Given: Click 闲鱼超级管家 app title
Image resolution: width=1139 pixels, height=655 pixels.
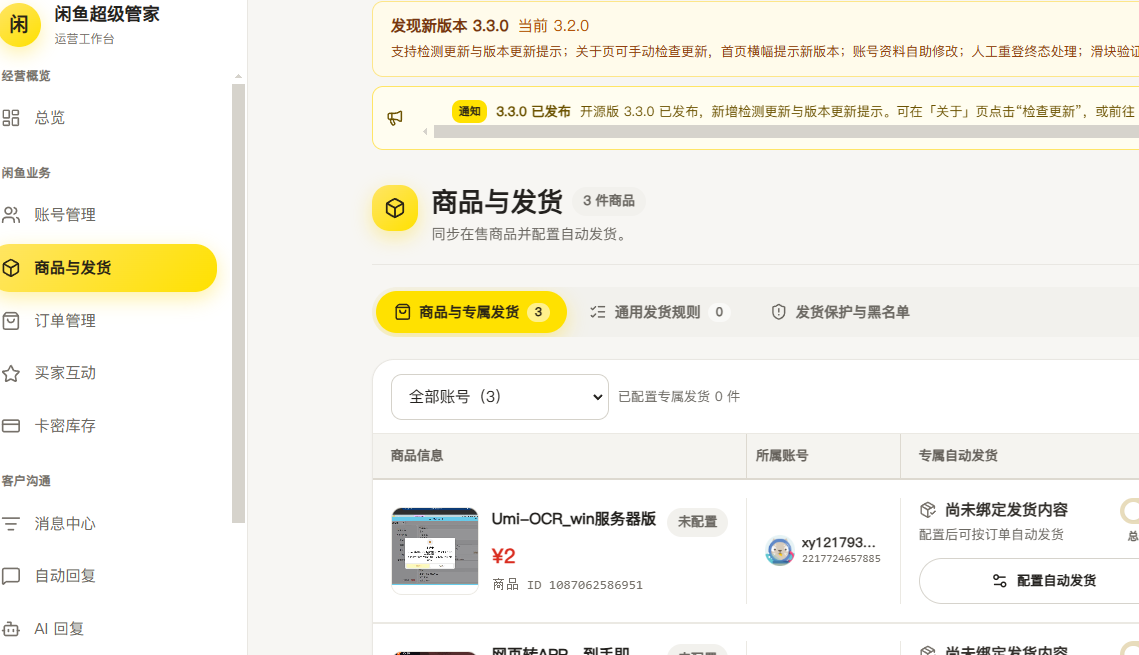Looking at the screenshot, I should (x=107, y=15).
